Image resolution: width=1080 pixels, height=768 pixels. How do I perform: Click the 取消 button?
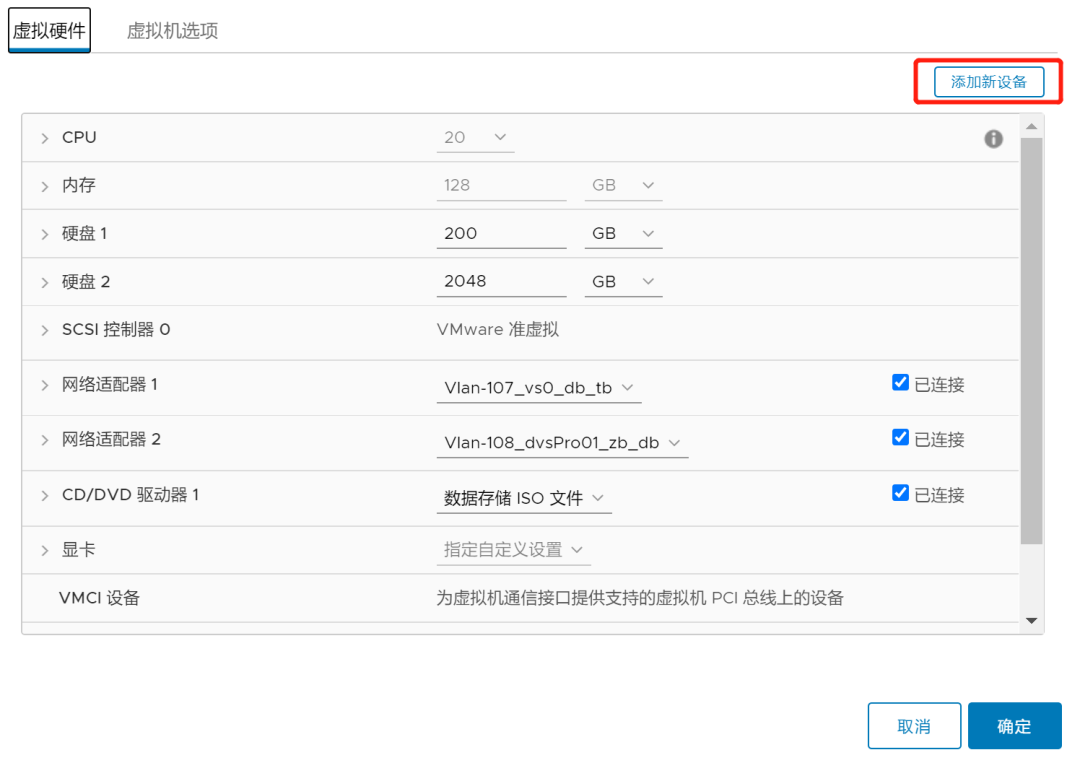[x=914, y=726]
